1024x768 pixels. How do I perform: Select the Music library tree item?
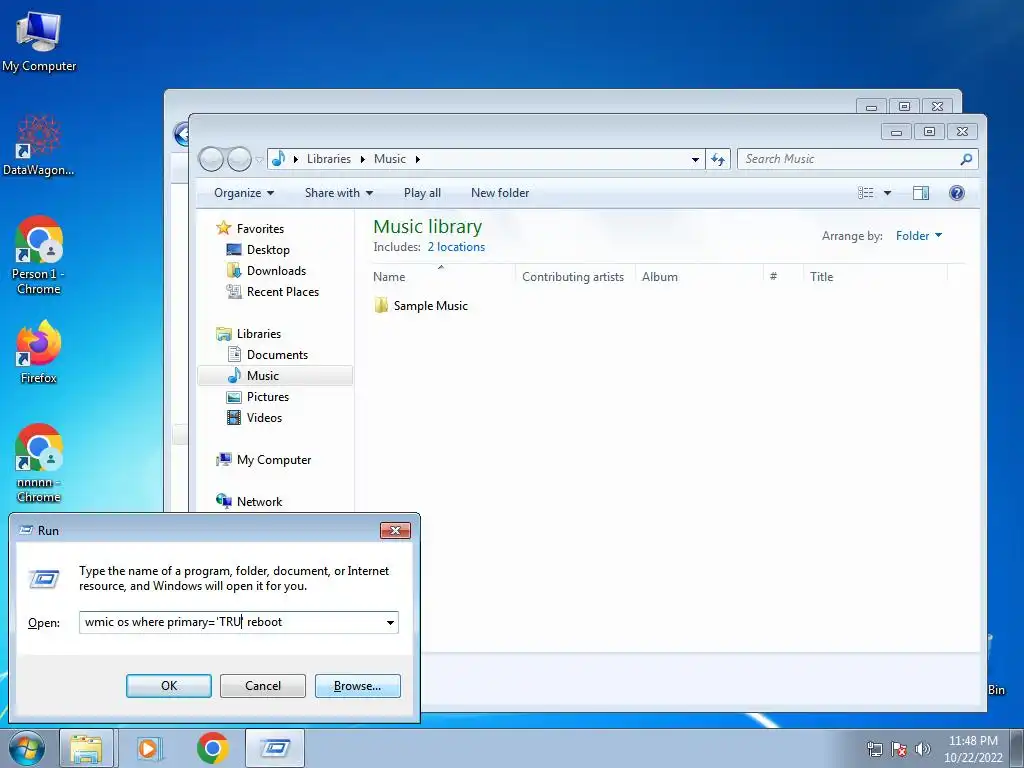[x=275, y=376]
